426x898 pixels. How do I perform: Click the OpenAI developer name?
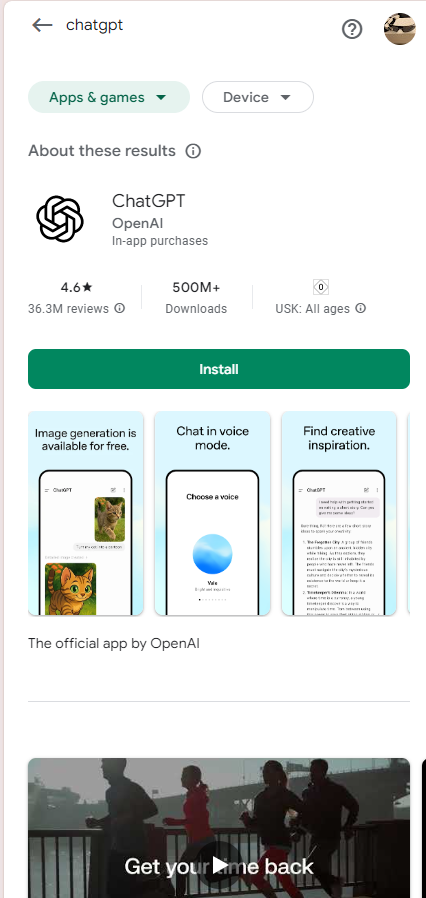coord(137,223)
